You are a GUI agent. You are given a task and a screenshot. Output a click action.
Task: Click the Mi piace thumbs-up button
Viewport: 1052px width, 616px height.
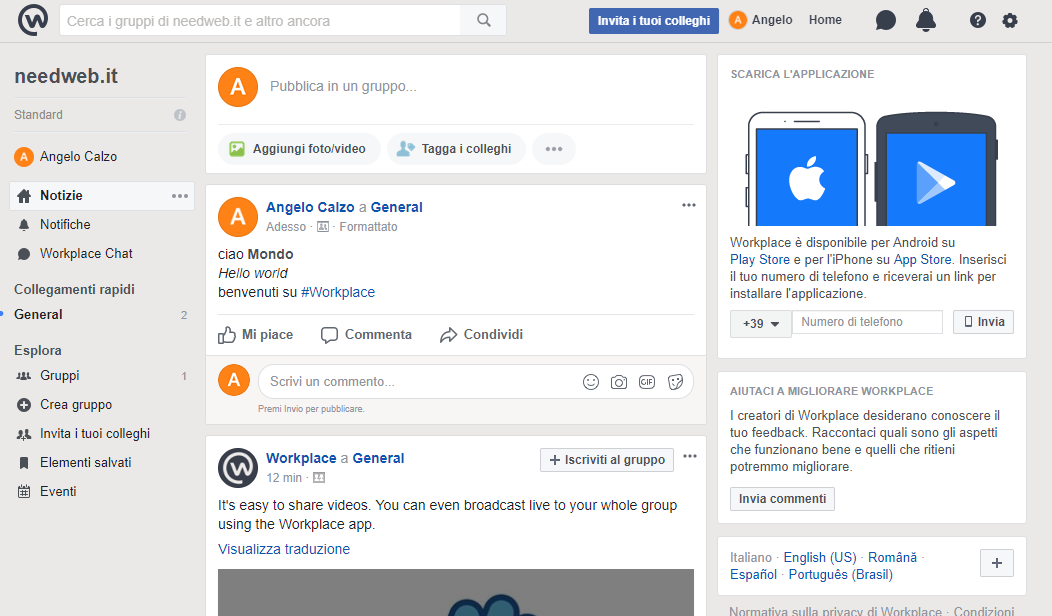click(256, 335)
